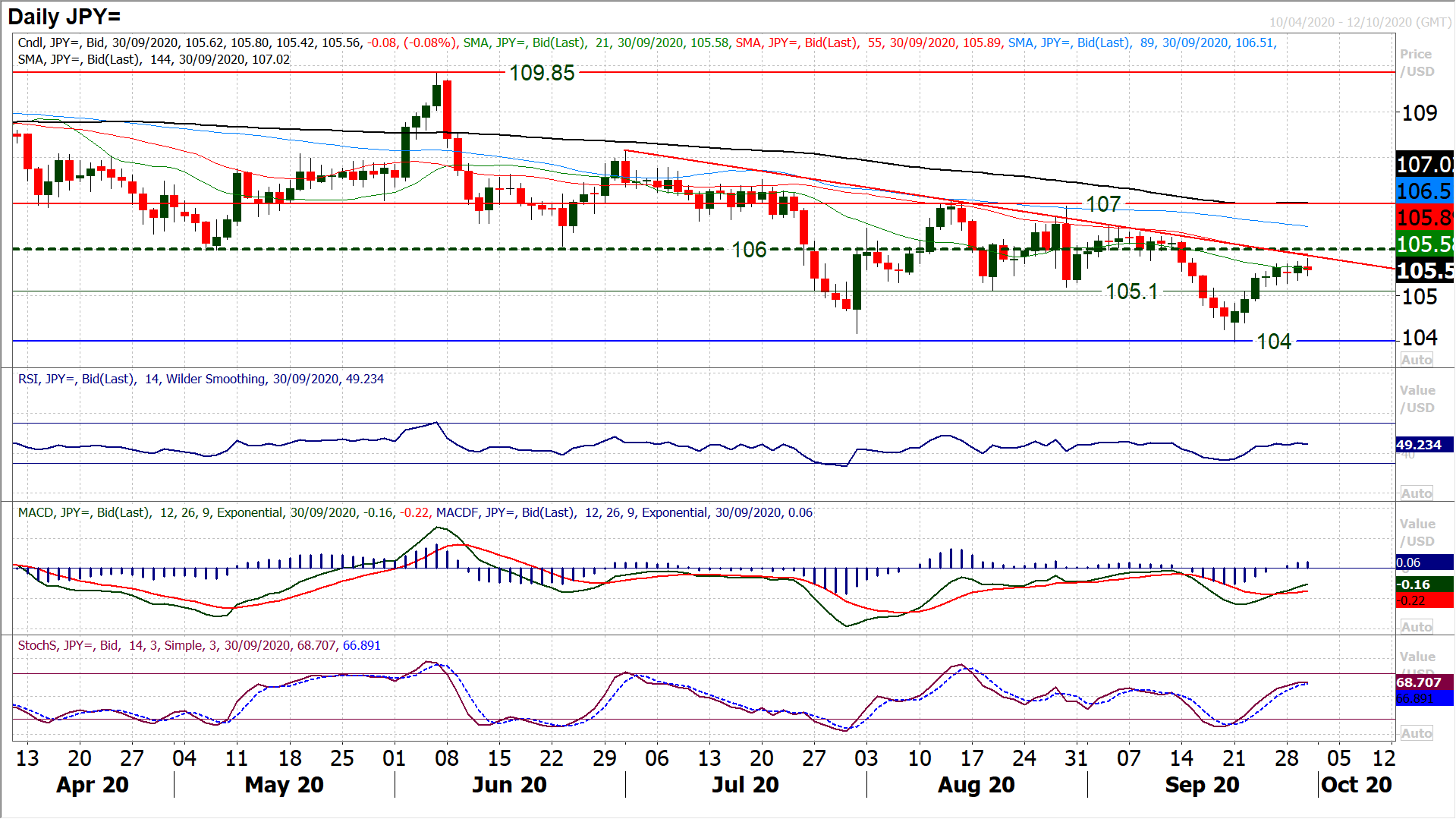Click the Stochastic 68.707 value tag
Image resolution: width=1456 pixels, height=819 pixels.
[1423, 682]
